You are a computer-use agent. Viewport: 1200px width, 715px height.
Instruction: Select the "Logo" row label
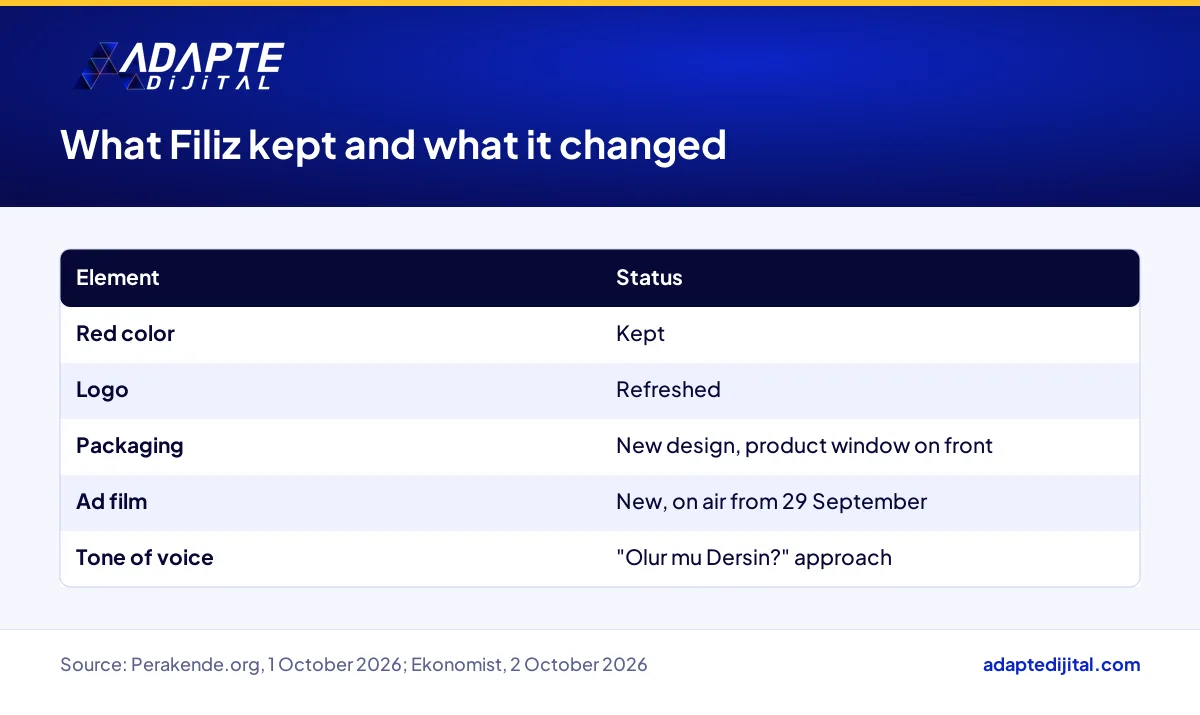102,390
